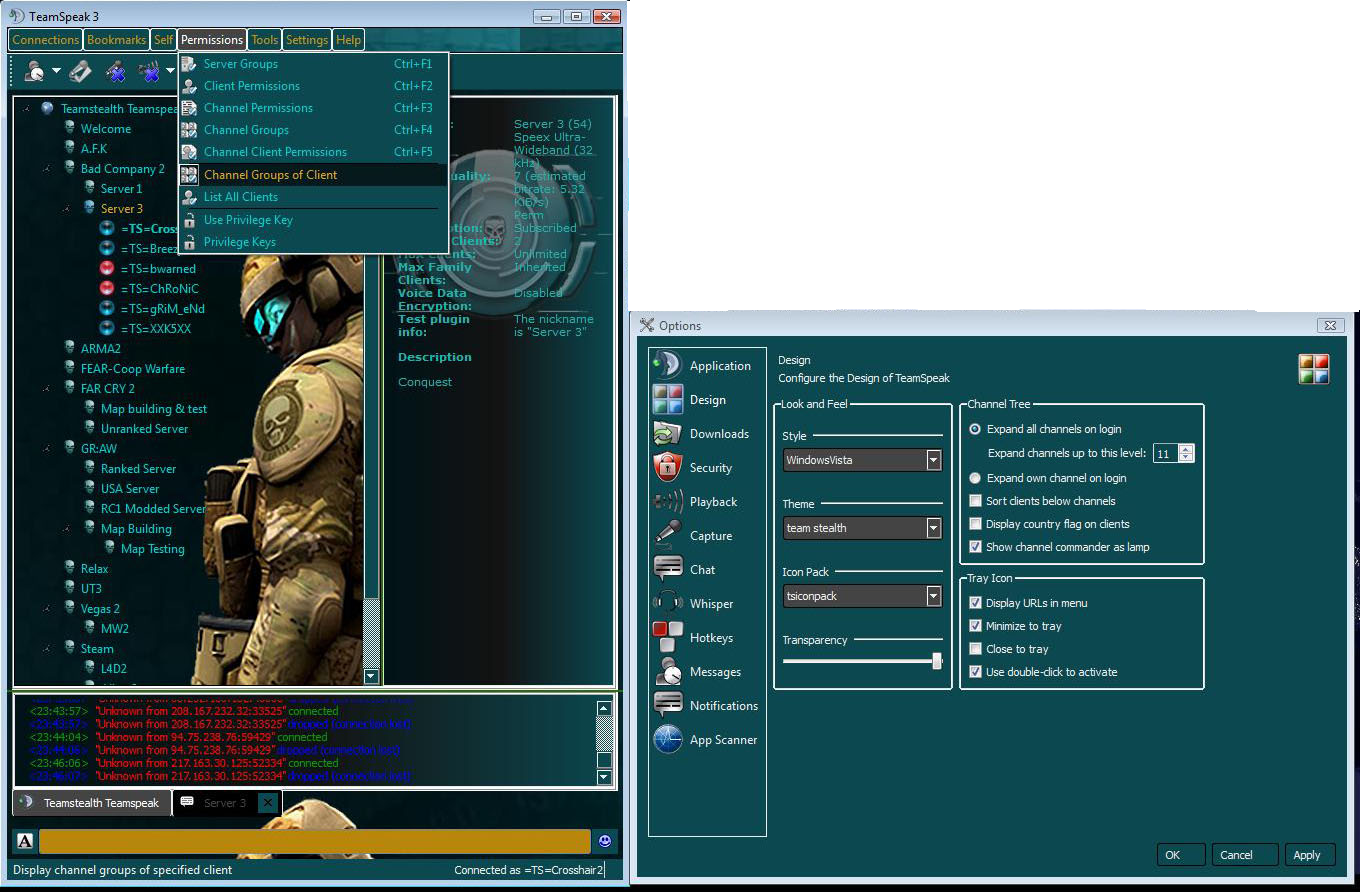
Task: Click the Whisper headset icon
Action: click(667, 604)
